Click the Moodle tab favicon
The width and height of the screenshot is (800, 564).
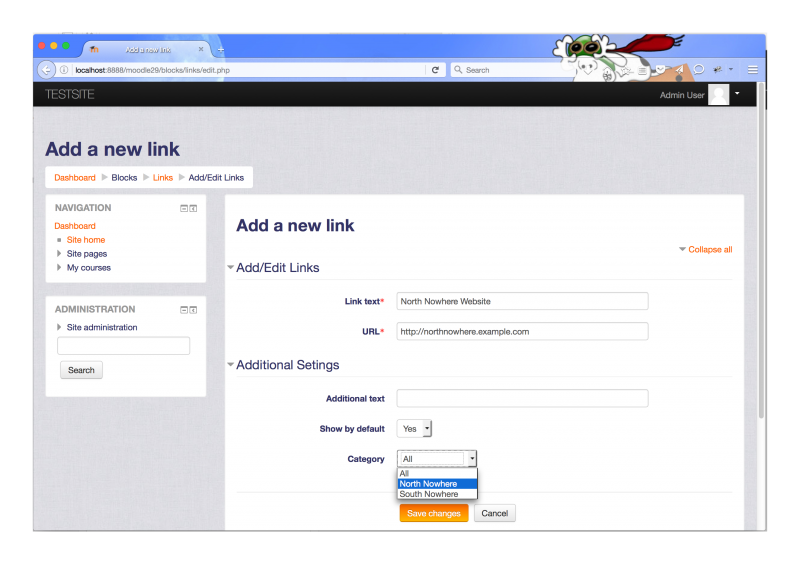pos(94,50)
